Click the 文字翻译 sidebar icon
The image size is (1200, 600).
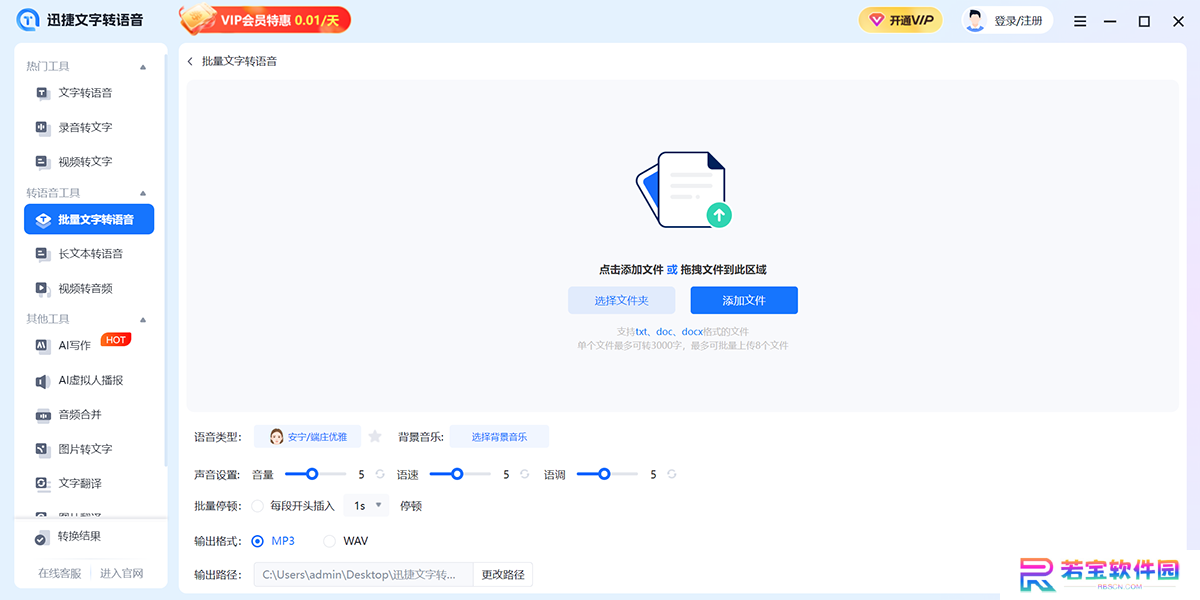point(42,483)
